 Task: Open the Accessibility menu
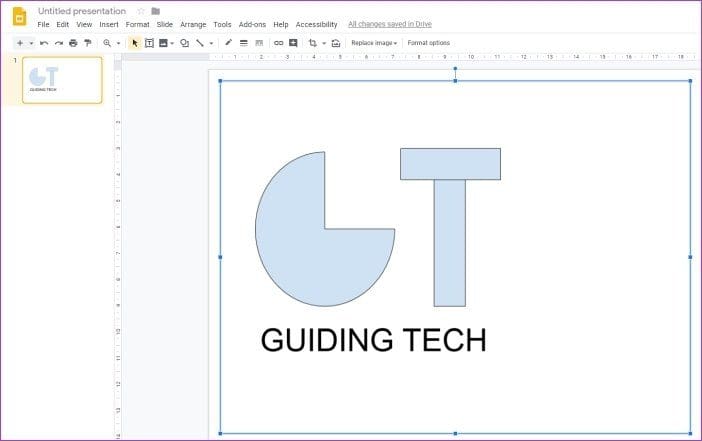pyautogui.click(x=316, y=25)
